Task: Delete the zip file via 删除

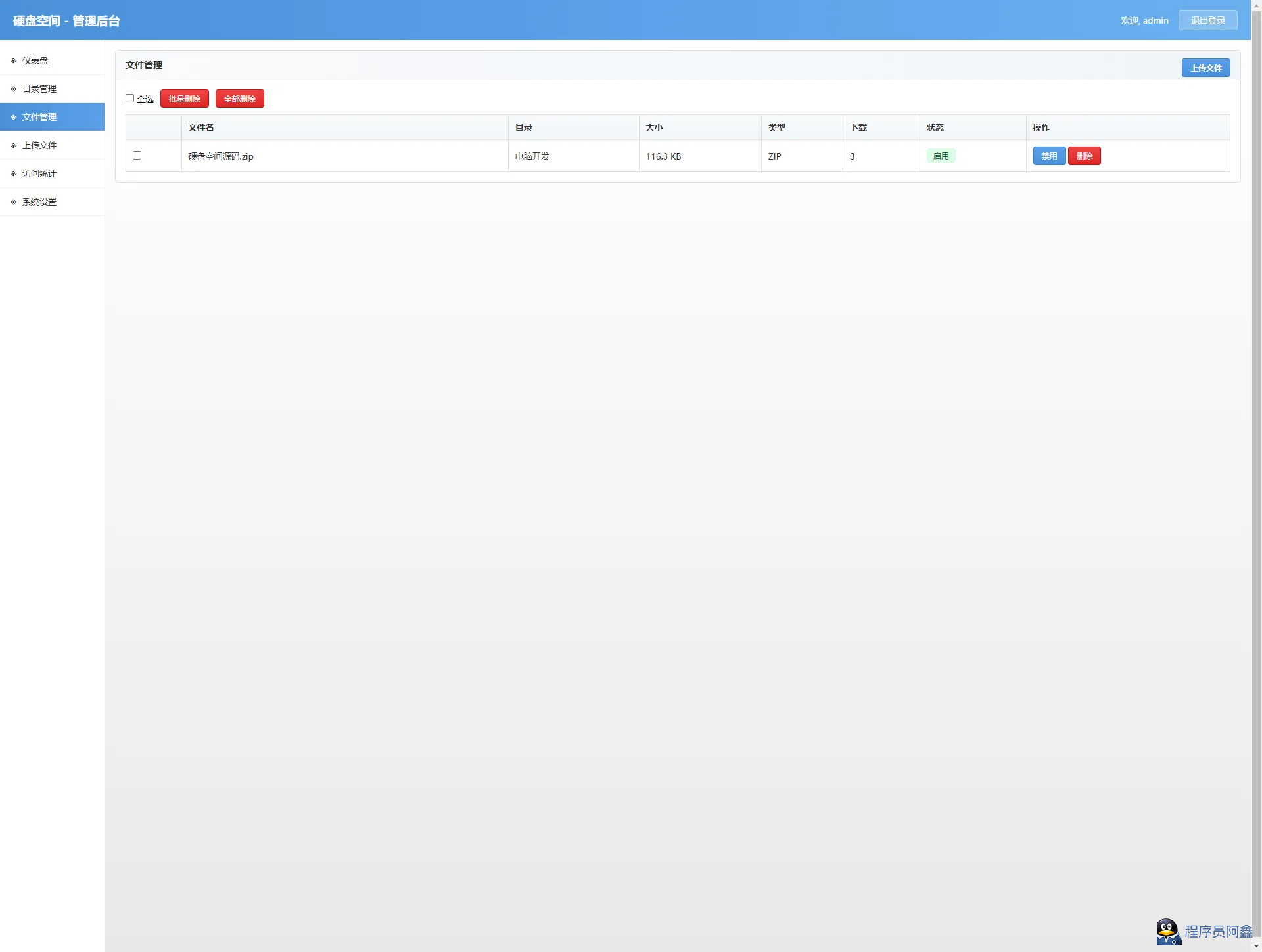Action: click(1084, 156)
